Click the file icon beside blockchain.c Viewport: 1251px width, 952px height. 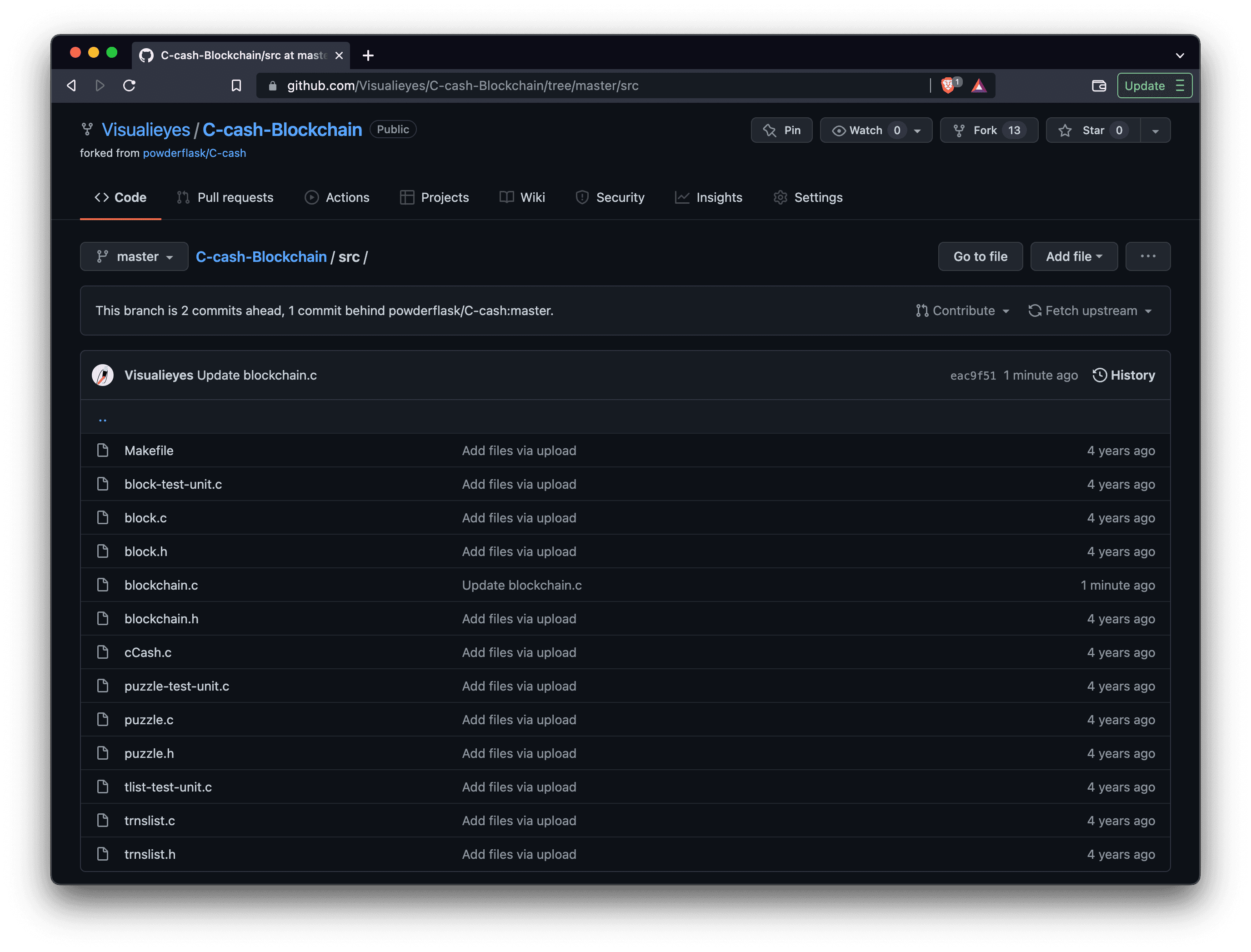103,585
